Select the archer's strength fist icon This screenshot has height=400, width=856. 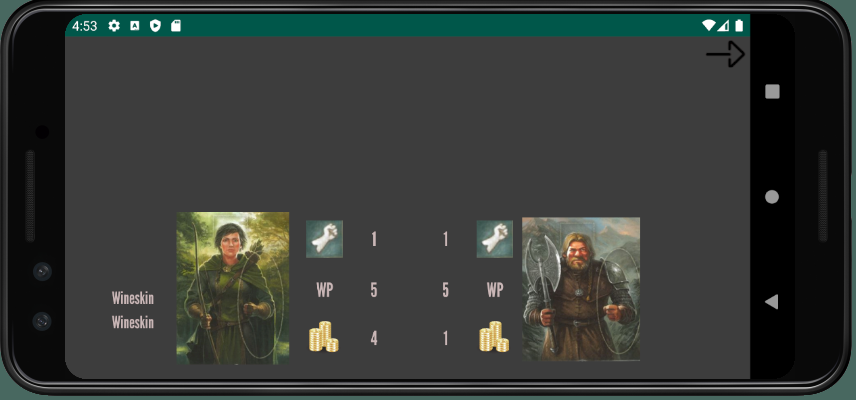[x=324, y=239]
